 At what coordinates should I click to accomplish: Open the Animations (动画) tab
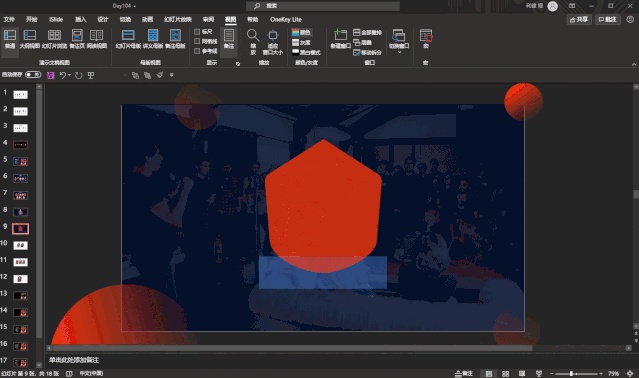[x=147, y=20]
